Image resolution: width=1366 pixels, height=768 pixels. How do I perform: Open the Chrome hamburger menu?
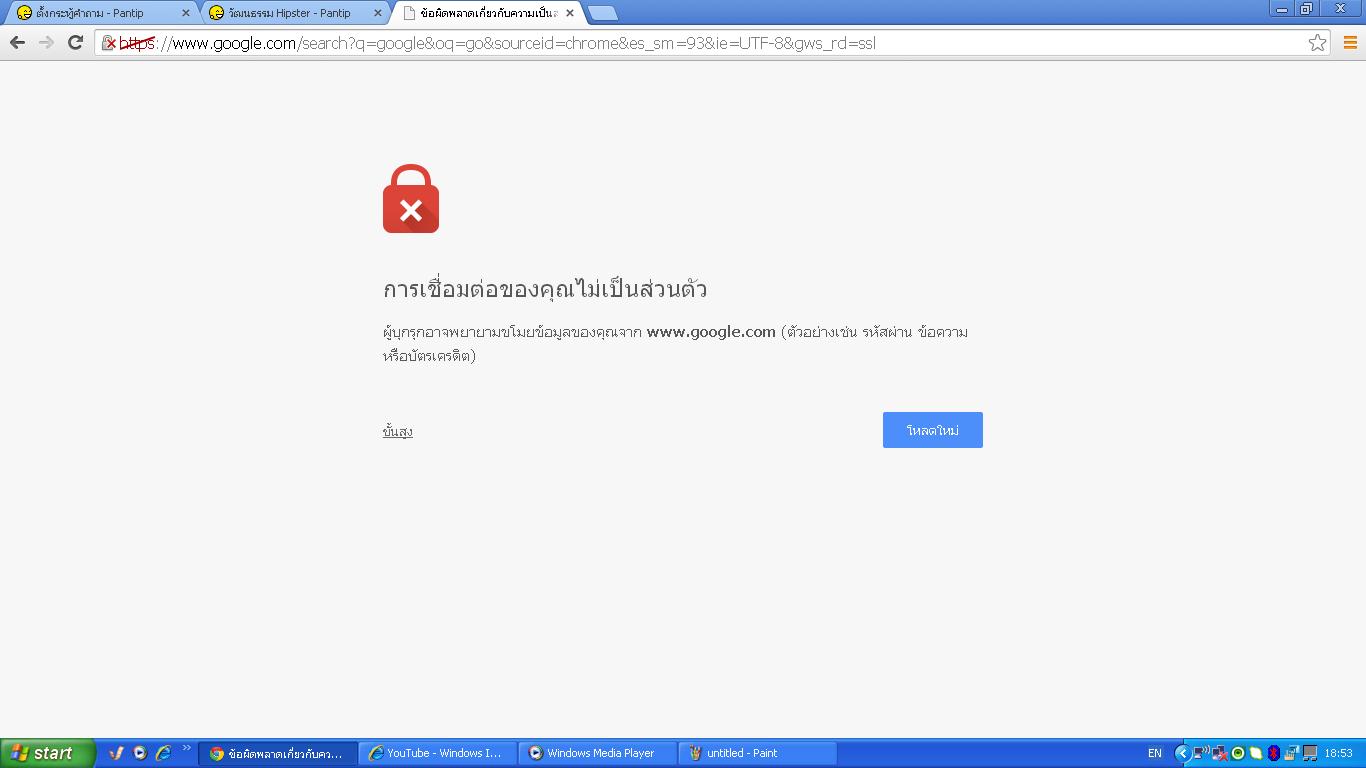pyautogui.click(x=1350, y=42)
